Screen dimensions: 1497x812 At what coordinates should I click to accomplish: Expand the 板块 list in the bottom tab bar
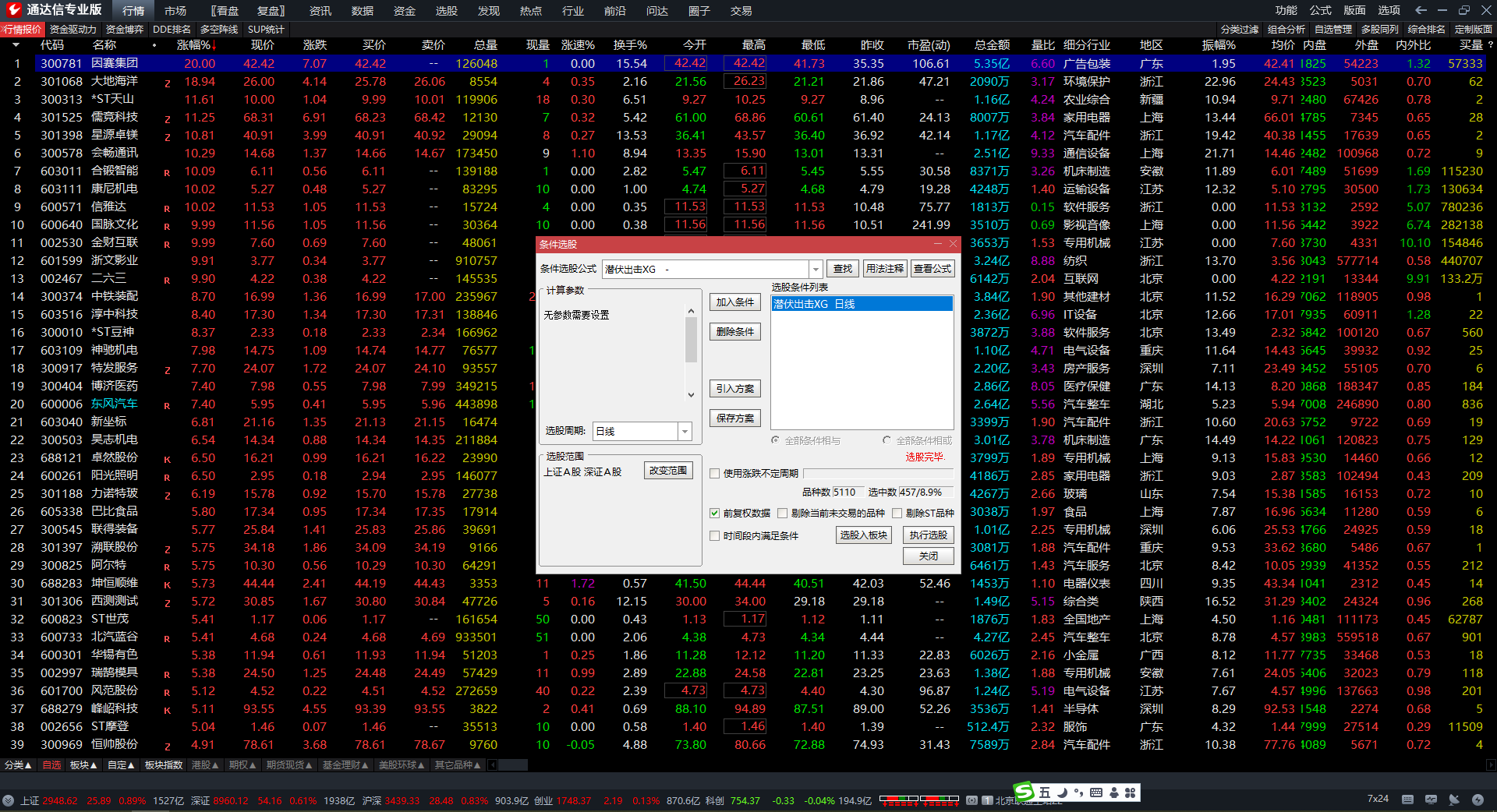(x=84, y=764)
